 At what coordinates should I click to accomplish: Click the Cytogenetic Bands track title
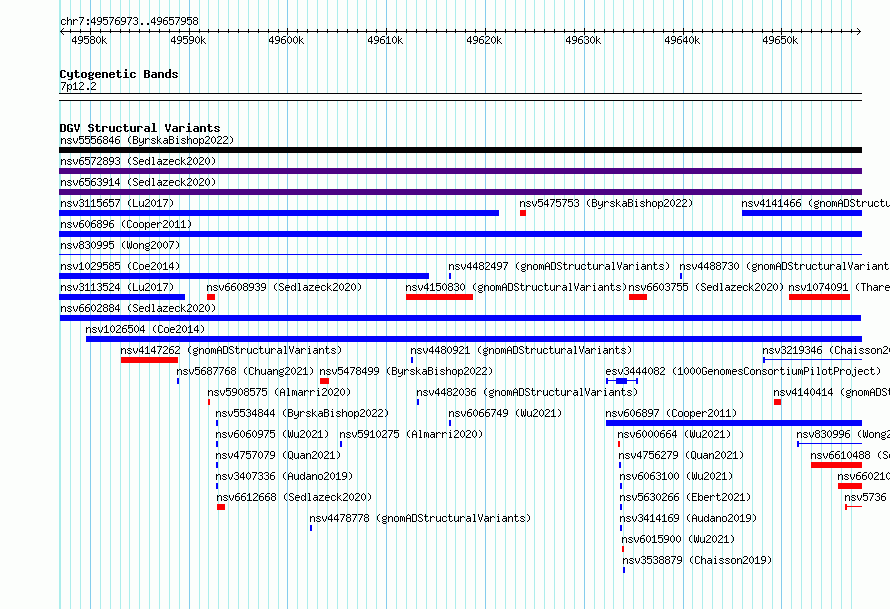[x=119, y=74]
